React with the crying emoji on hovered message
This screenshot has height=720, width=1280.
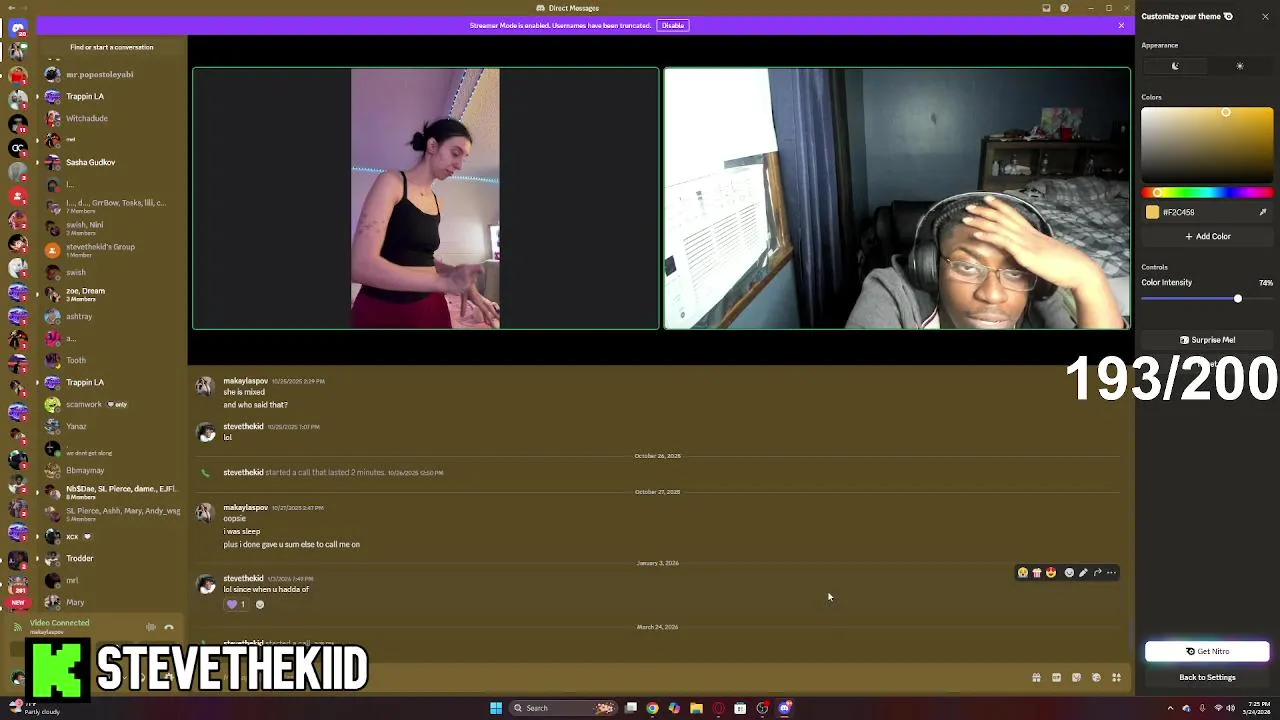coord(1022,573)
